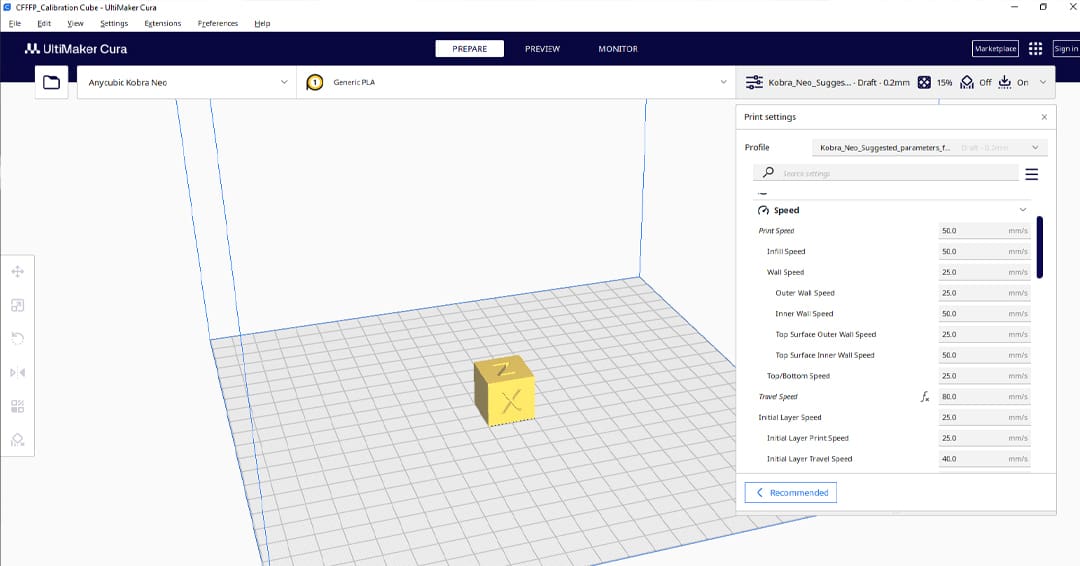Screen dimensions: 1080x566
Task: Click the Travel Speed setting label
Action: [x=778, y=397]
